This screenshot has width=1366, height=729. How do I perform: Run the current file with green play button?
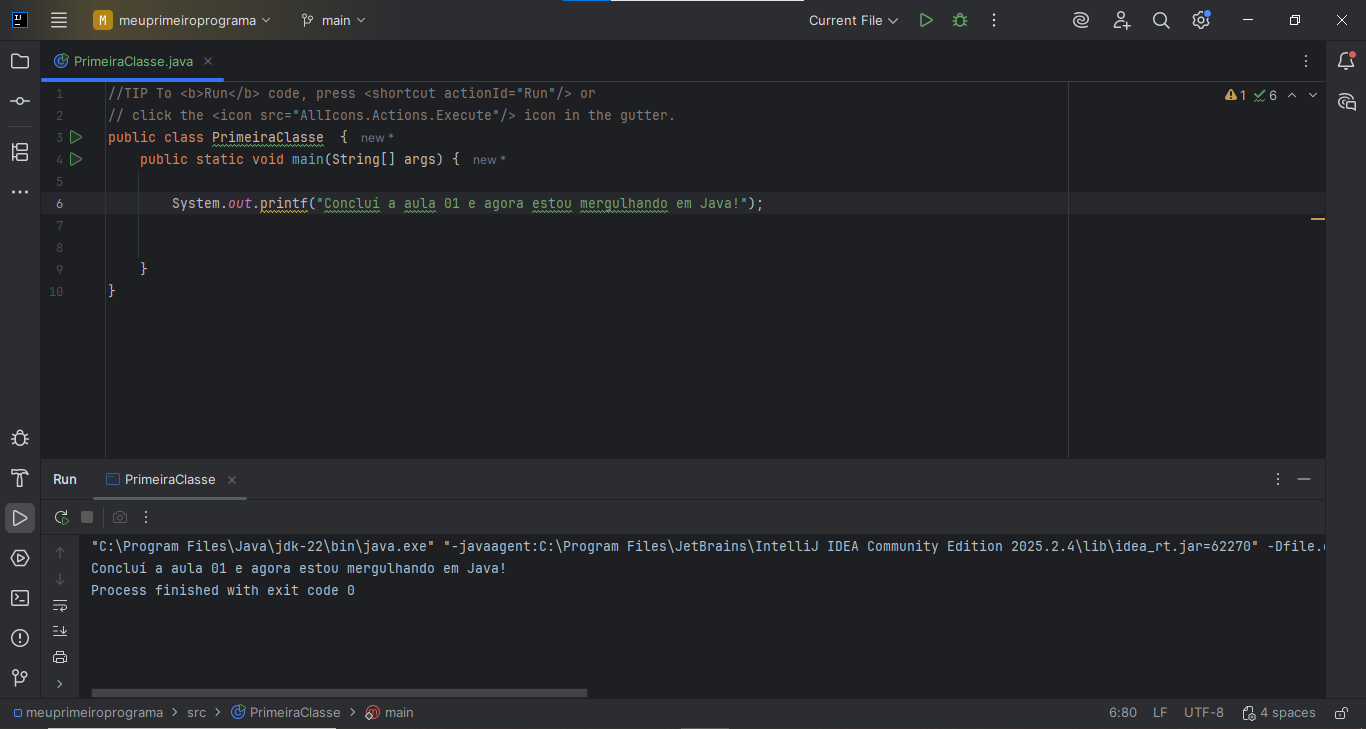tap(926, 20)
